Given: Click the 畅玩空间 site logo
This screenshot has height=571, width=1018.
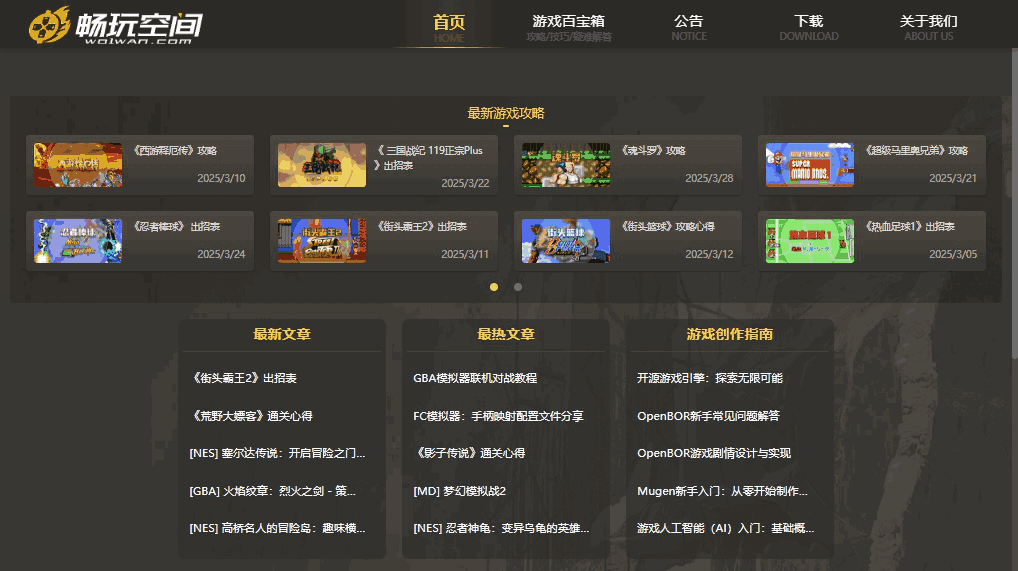Looking at the screenshot, I should 115,25.
